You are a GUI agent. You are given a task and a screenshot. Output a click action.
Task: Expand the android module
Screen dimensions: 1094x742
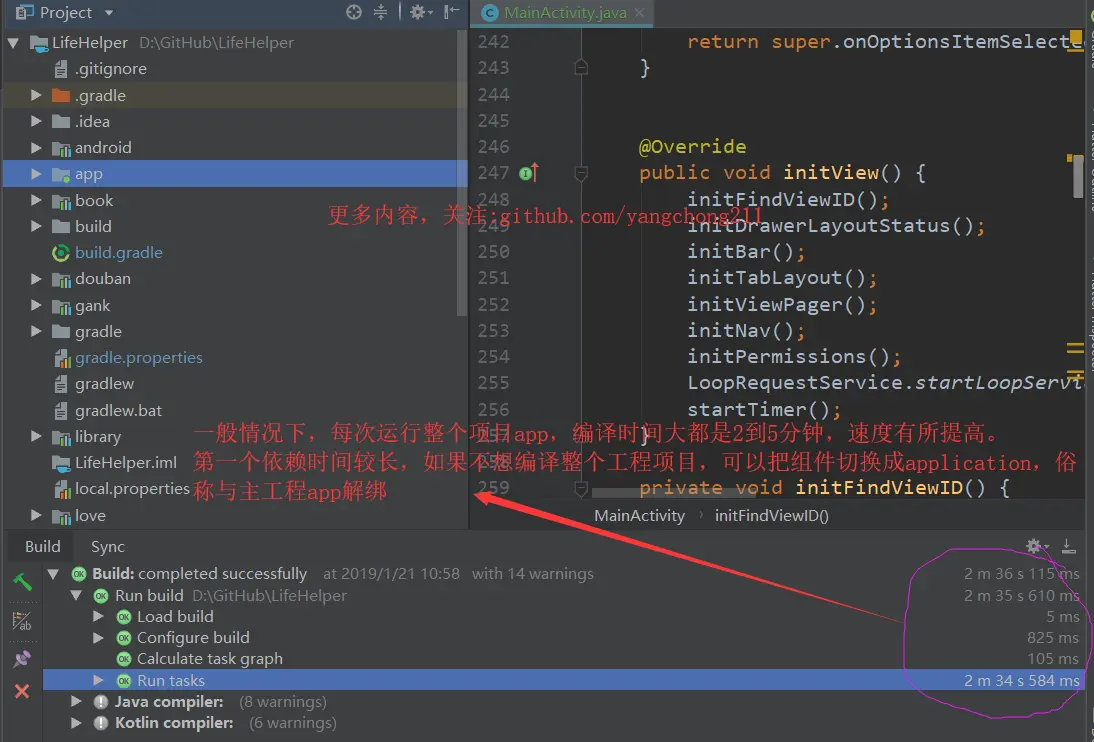point(36,147)
